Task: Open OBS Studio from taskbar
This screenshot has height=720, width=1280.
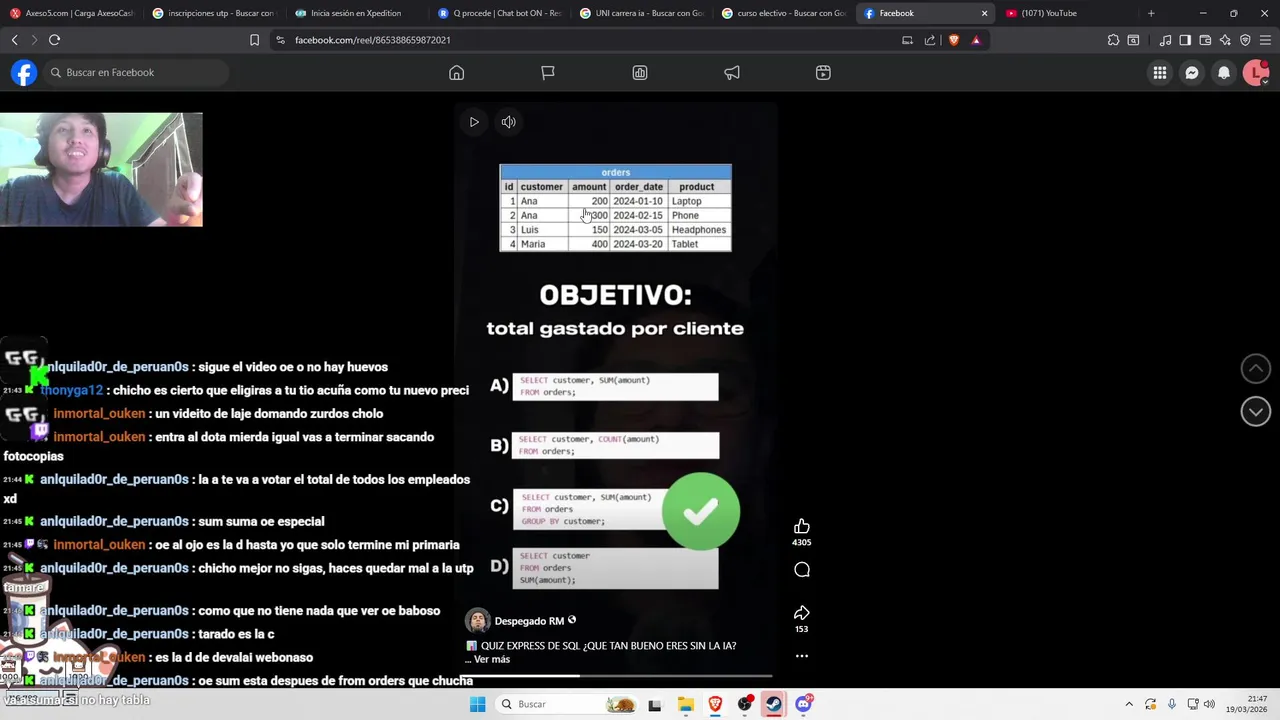Action: click(x=745, y=704)
